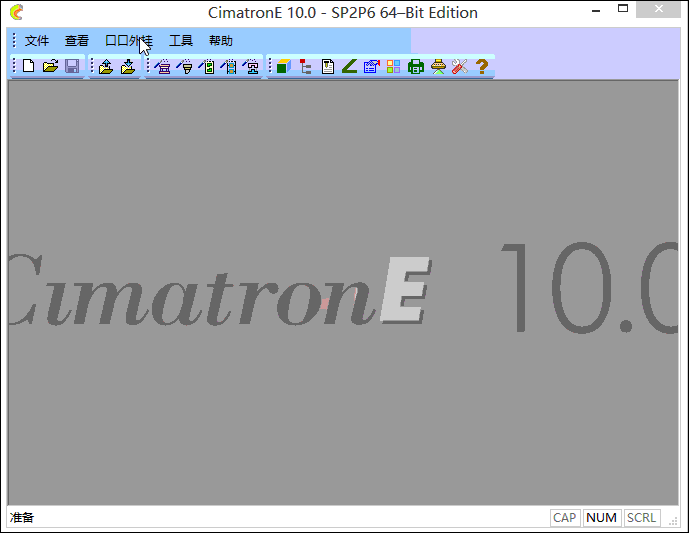Image resolution: width=689 pixels, height=533 pixels.
Task: Click the folder icon with the up arrow
Action: point(106,66)
